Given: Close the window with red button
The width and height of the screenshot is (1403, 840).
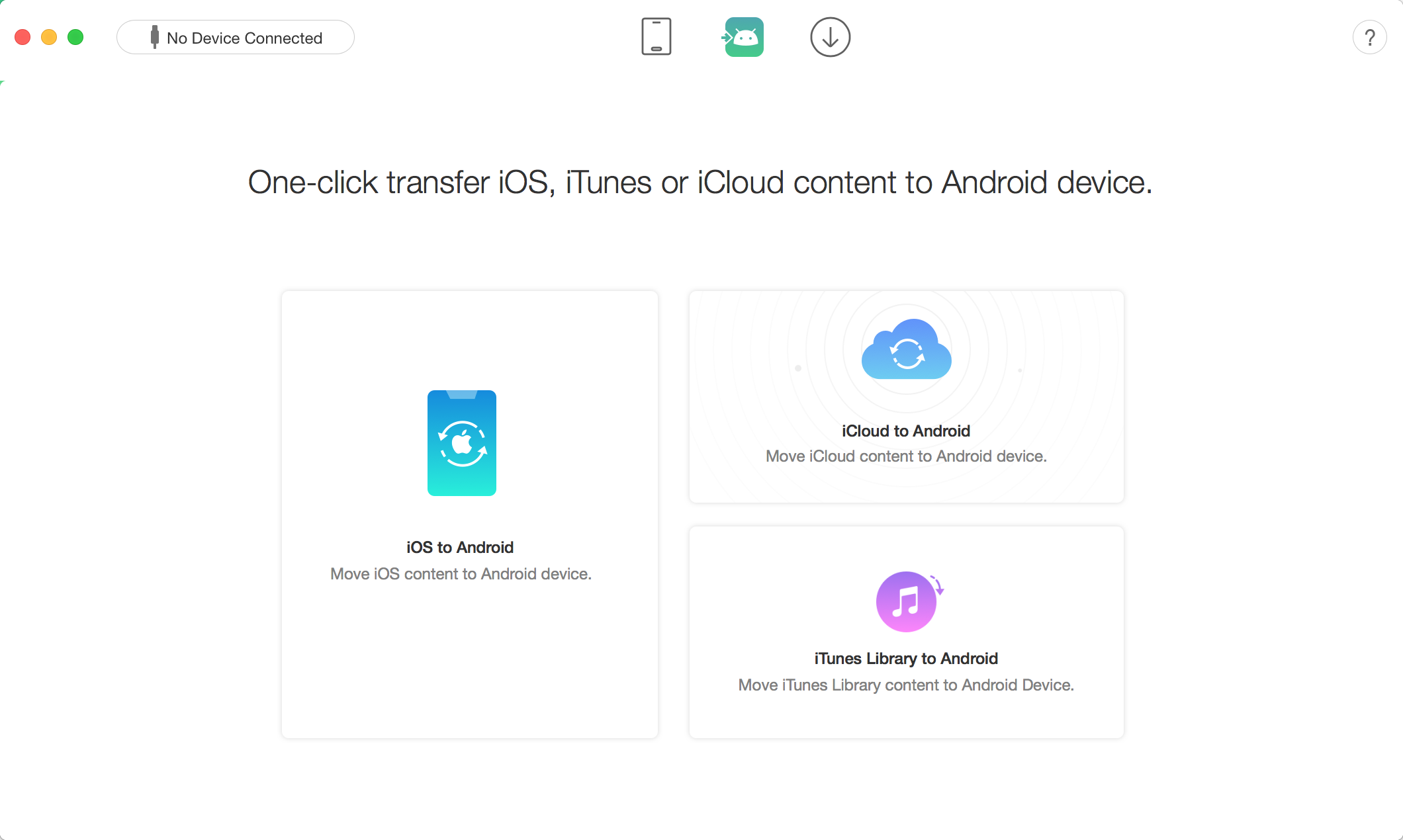Looking at the screenshot, I should 23,37.
